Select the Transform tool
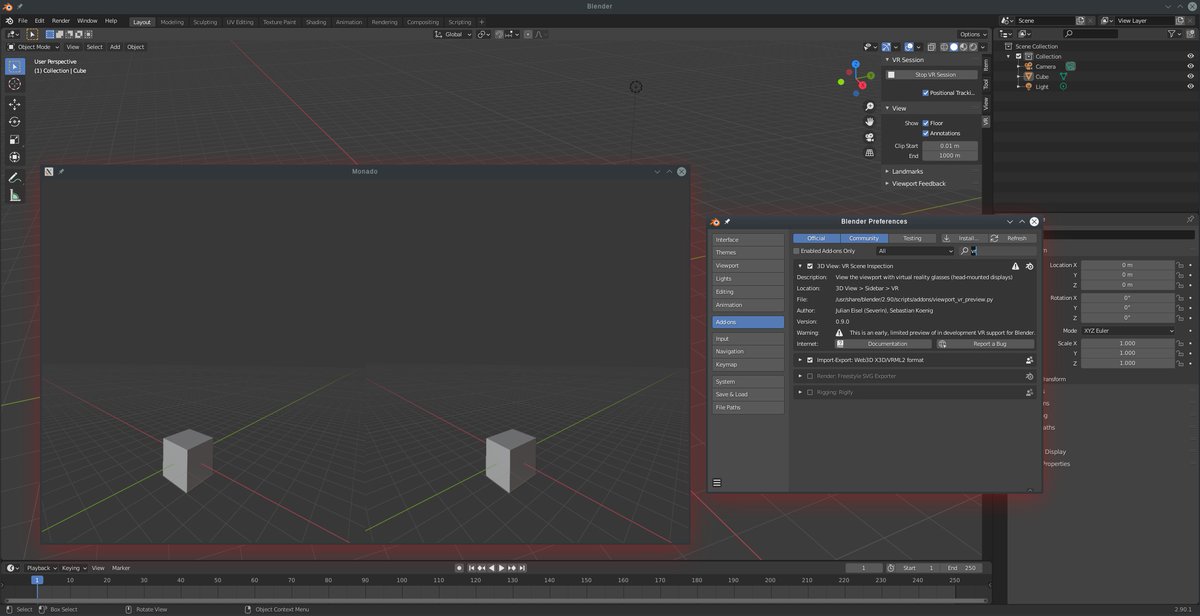 click(x=15, y=158)
